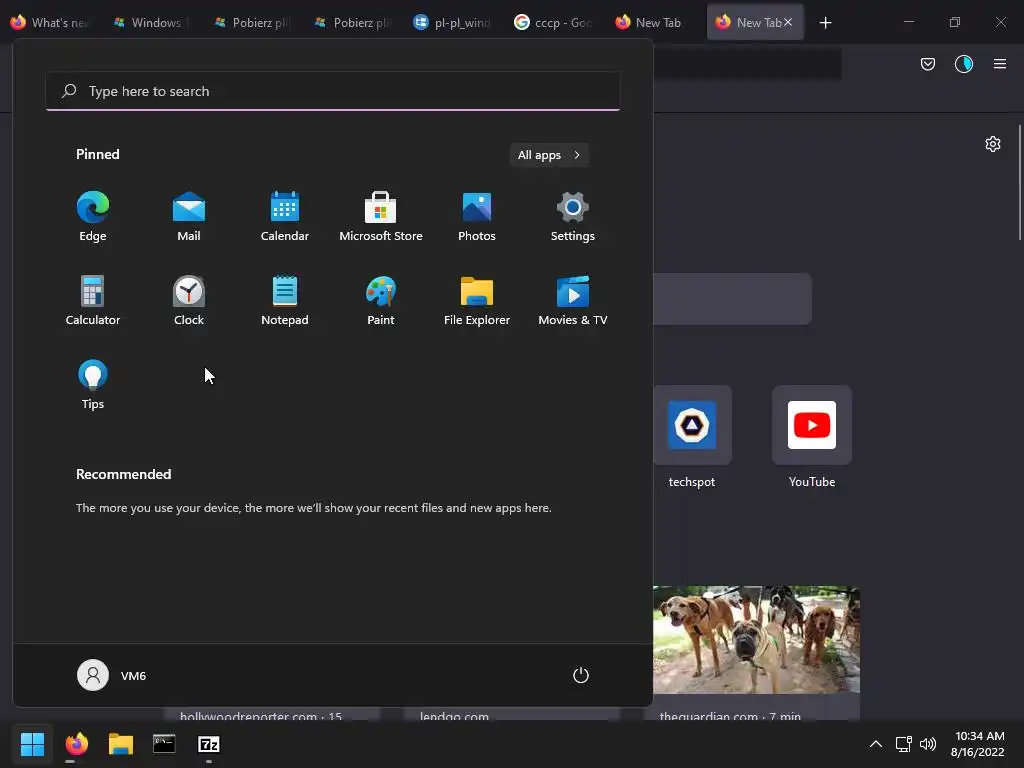Viewport: 1024px width, 768px height.
Task: Launch the Photos app
Action: tap(477, 217)
